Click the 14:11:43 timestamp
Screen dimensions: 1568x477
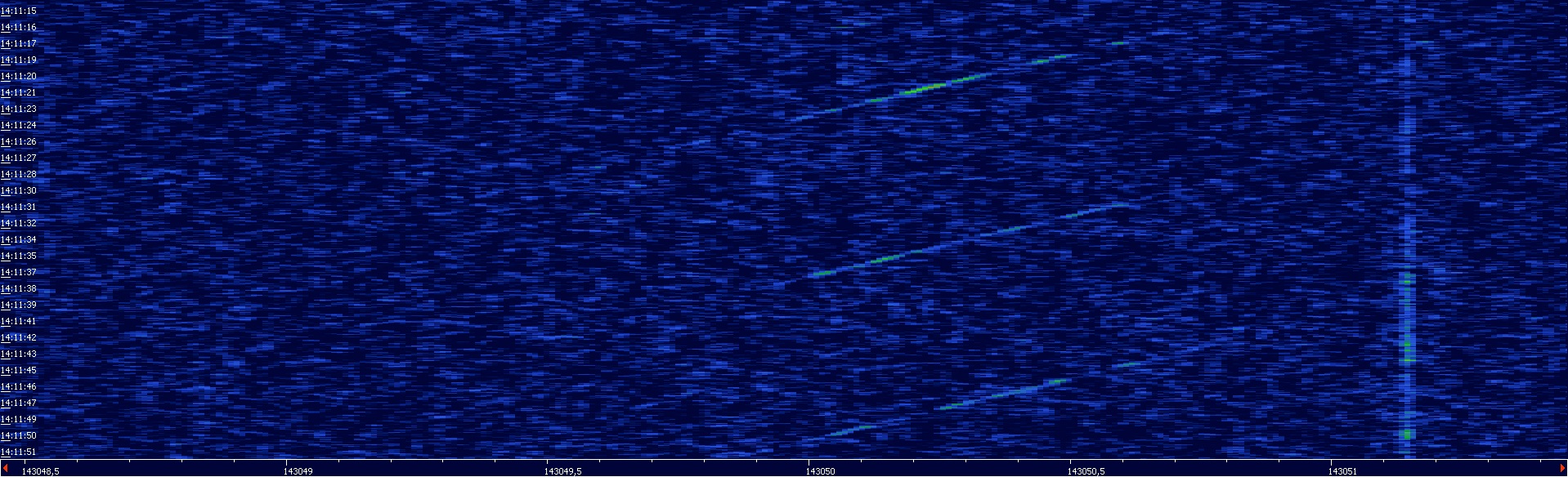pos(19,354)
